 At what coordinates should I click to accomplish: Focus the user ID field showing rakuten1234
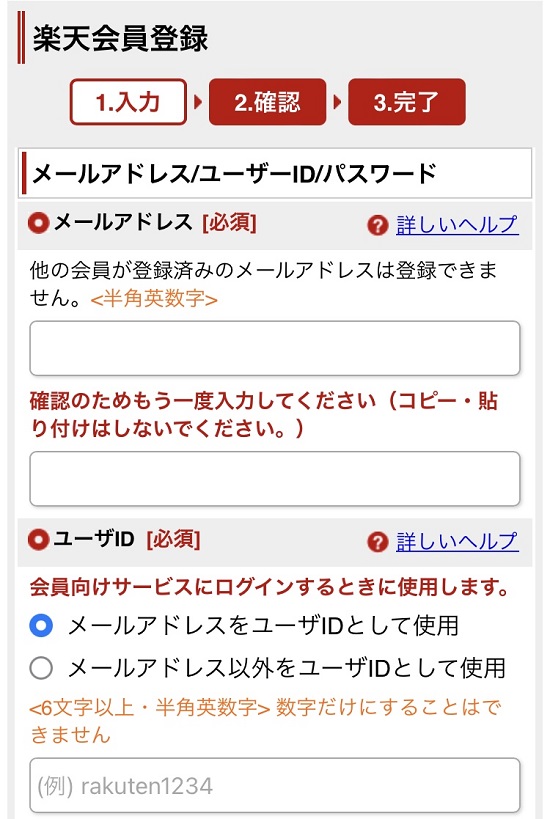click(x=275, y=786)
